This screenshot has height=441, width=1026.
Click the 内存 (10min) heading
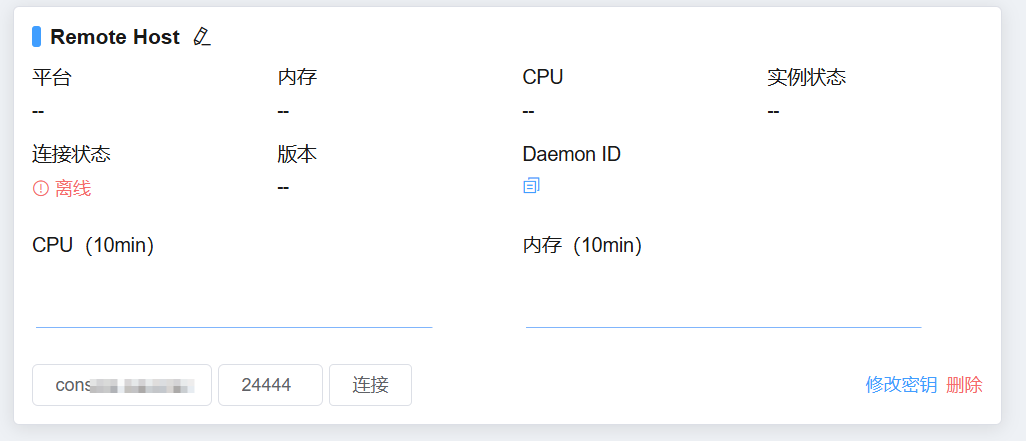(x=582, y=246)
